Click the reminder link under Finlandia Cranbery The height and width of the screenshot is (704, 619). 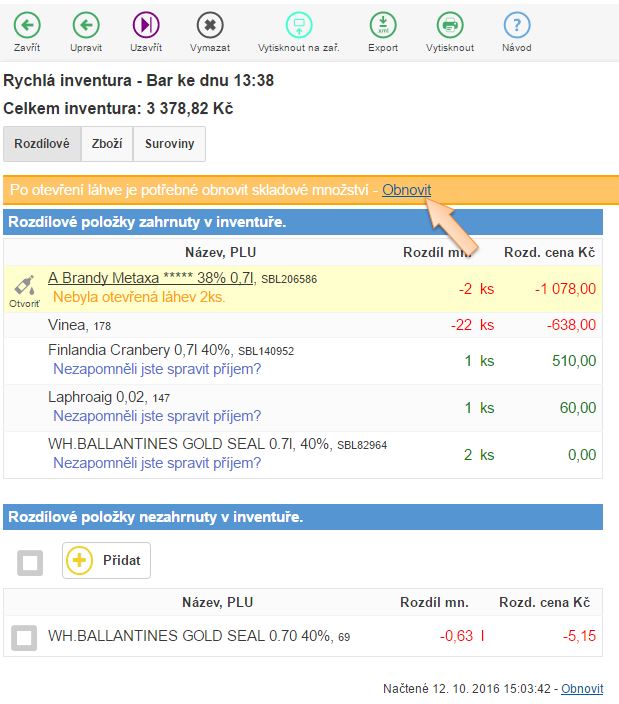pos(157,369)
